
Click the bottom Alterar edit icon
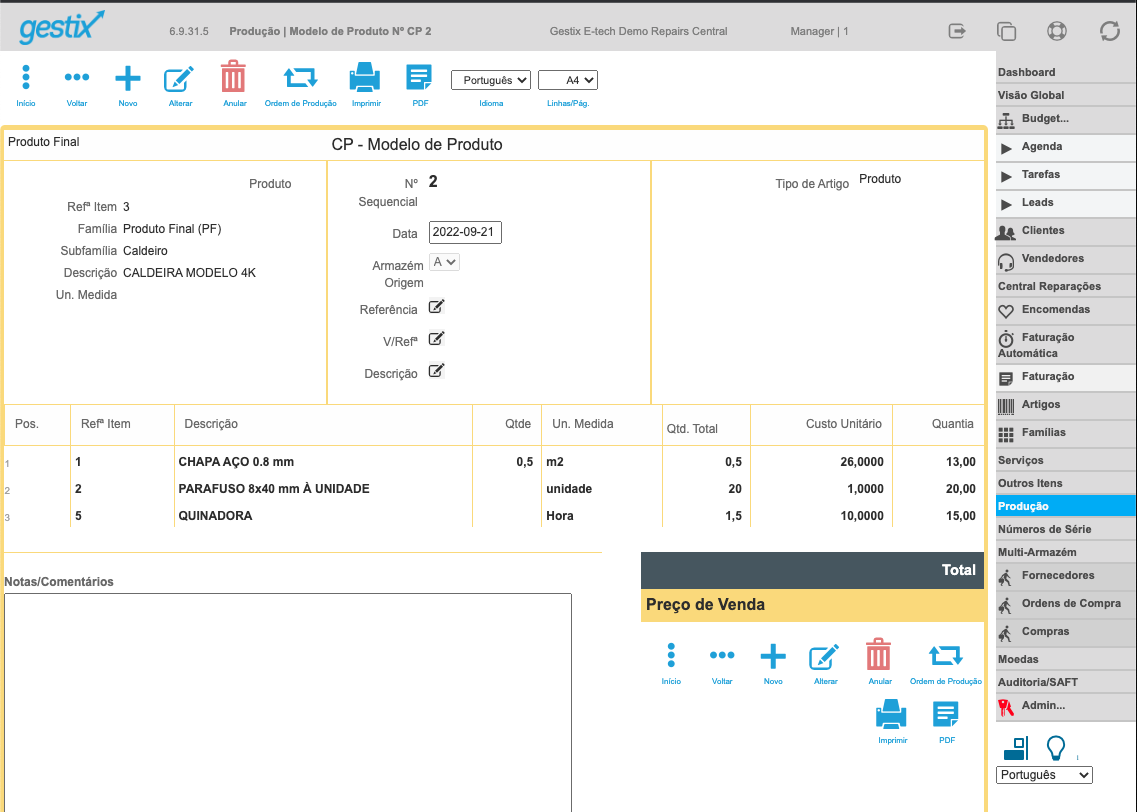(824, 657)
